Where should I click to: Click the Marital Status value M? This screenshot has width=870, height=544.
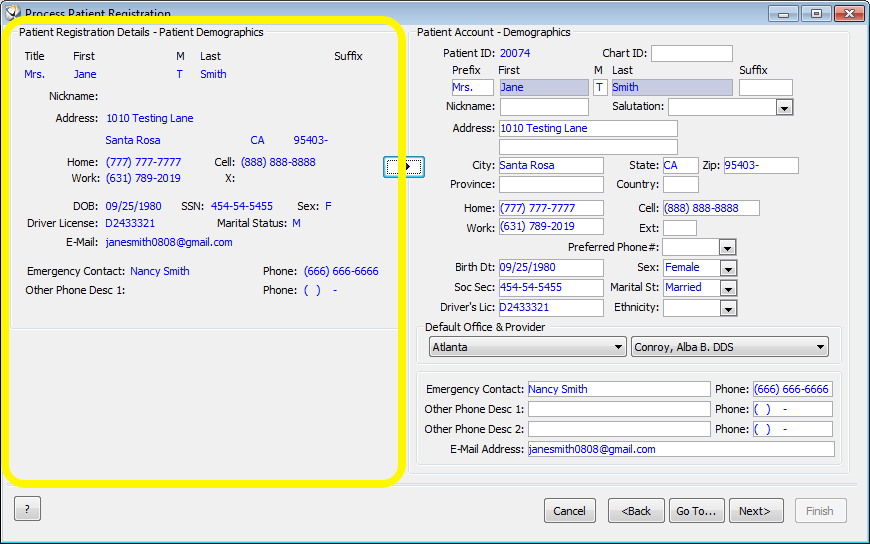(296, 223)
